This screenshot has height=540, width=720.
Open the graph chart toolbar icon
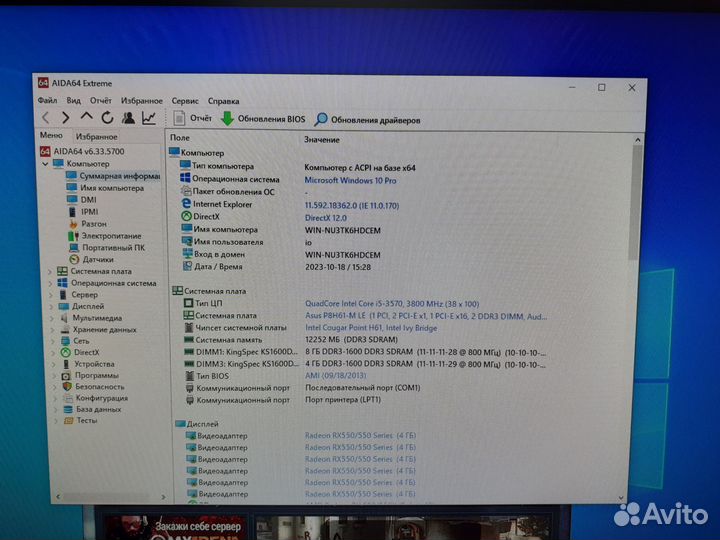149,118
